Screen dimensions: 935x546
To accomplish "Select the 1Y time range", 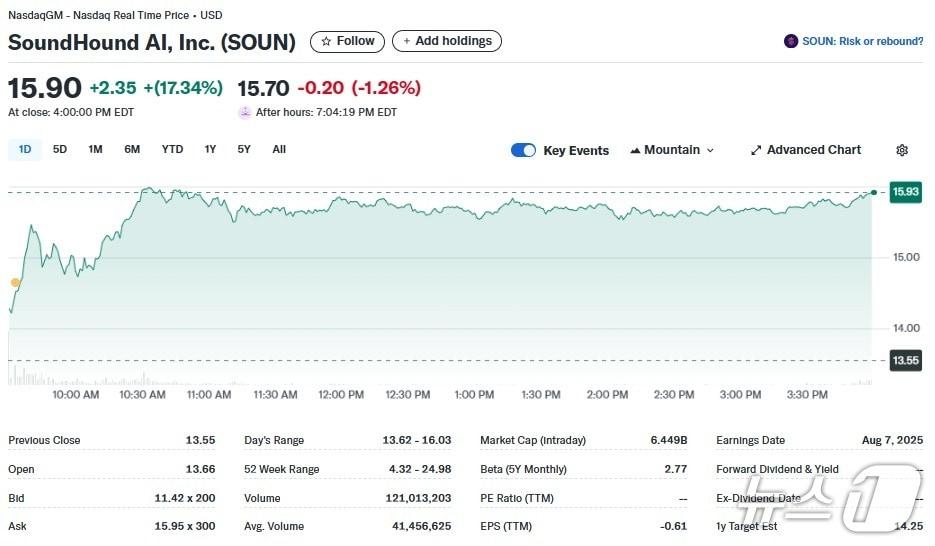I will (210, 149).
